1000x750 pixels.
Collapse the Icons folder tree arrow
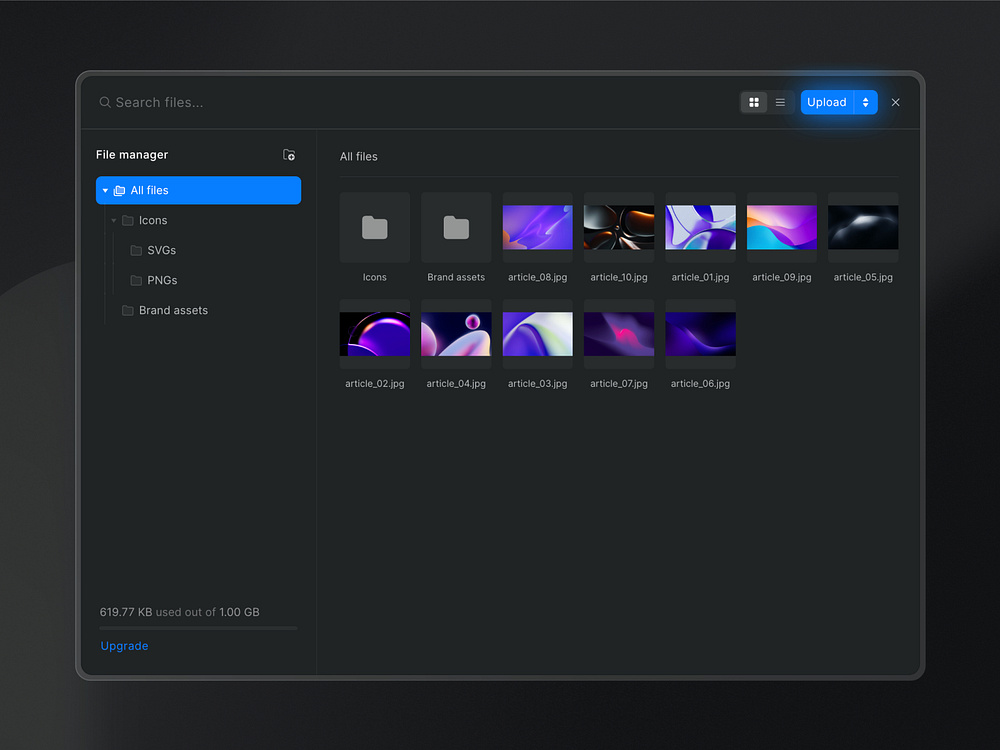pos(114,221)
